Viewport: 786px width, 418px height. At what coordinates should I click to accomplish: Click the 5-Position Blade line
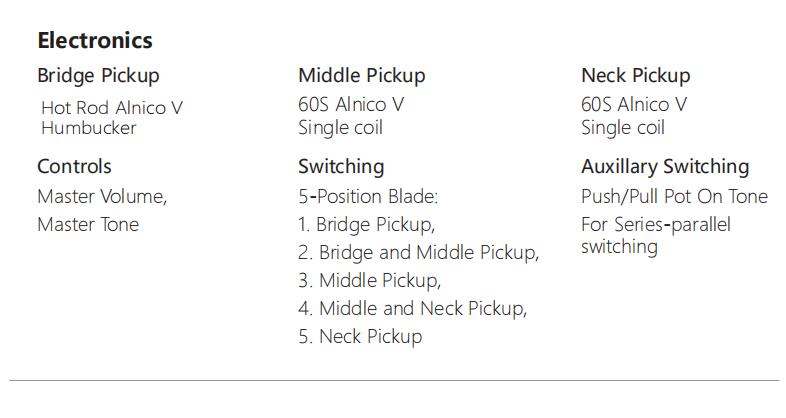click(368, 197)
